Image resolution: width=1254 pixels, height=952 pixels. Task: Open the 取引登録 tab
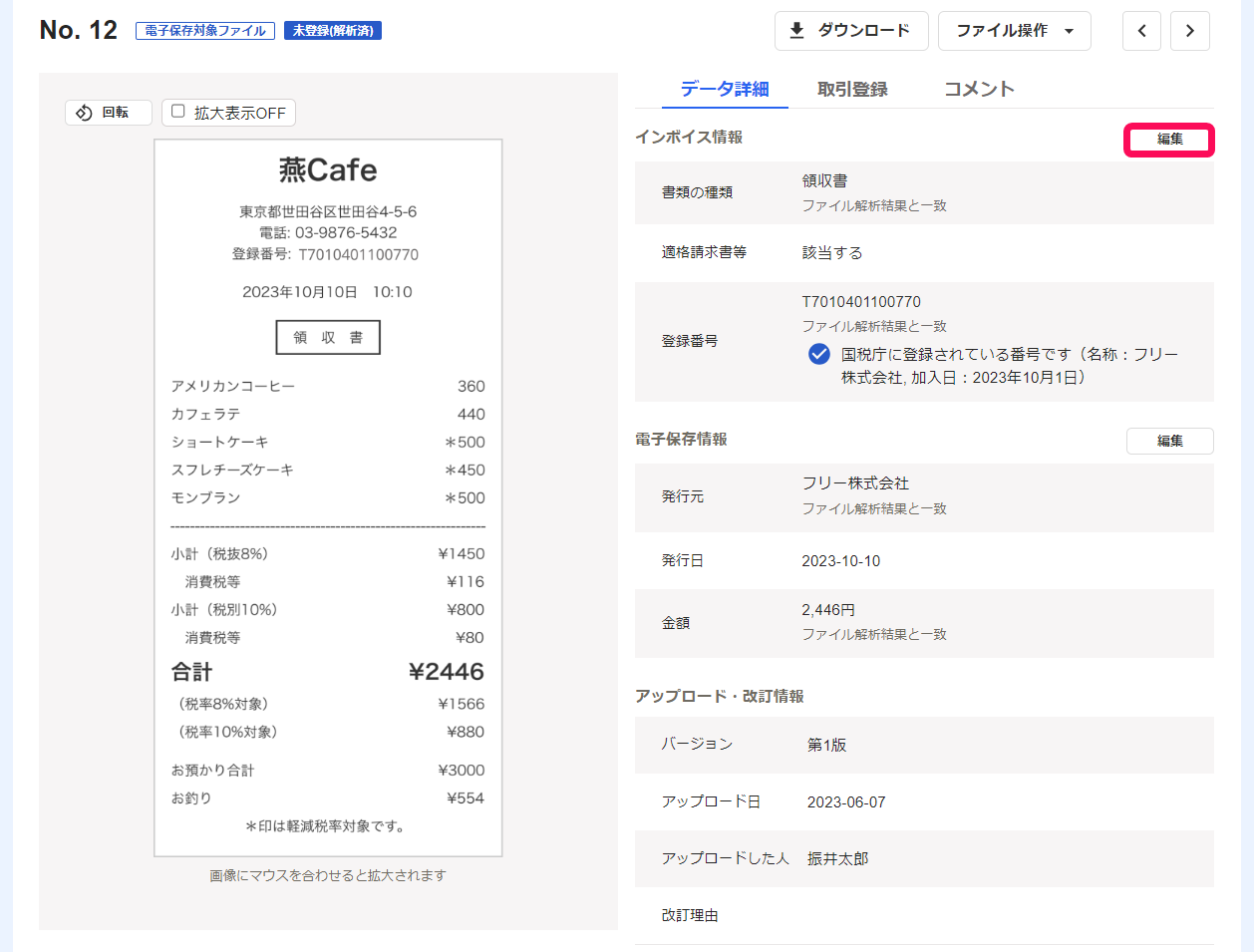852,89
